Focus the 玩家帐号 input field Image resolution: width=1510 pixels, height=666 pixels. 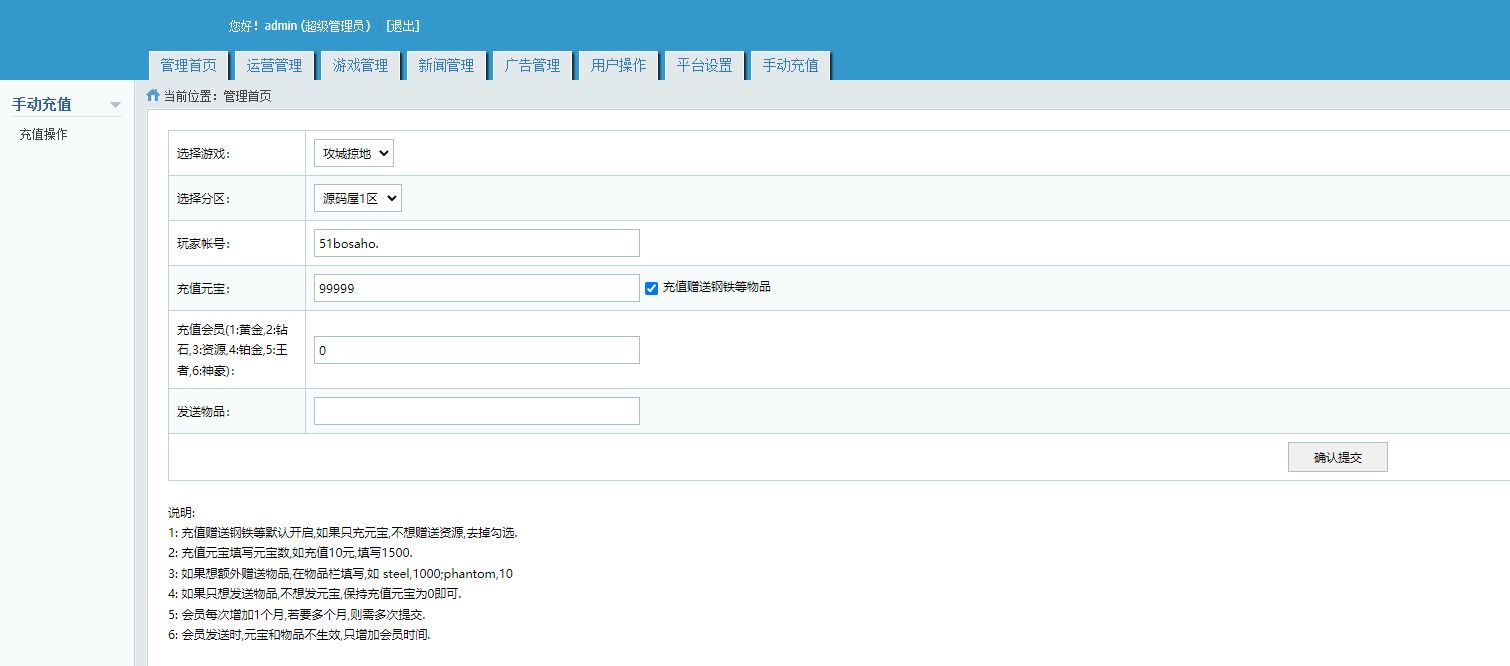tap(476, 243)
